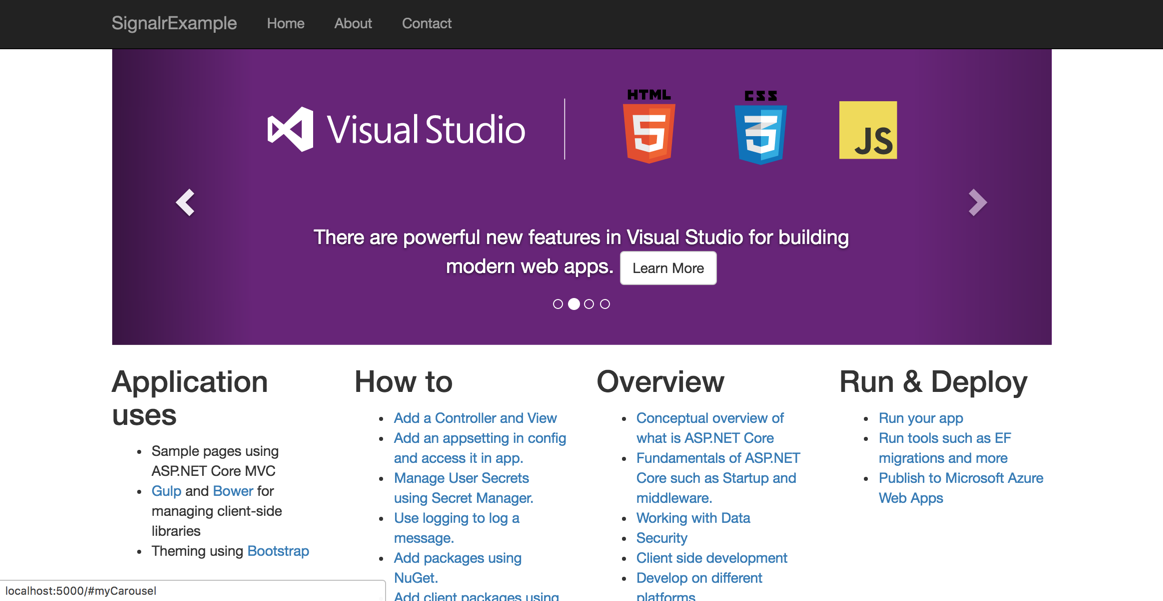
Task: Select the third carousel indicator dot
Action: coord(589,304)
